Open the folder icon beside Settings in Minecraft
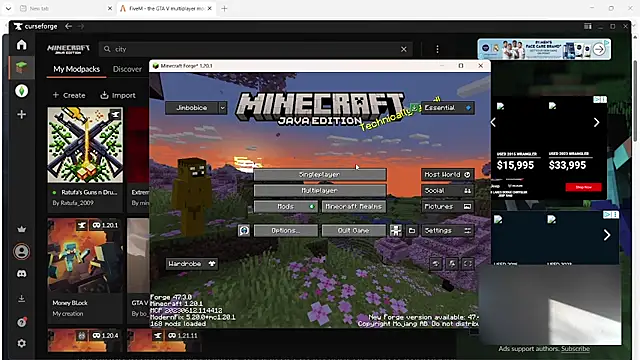 pyautogui.click(x=412, y=231)
